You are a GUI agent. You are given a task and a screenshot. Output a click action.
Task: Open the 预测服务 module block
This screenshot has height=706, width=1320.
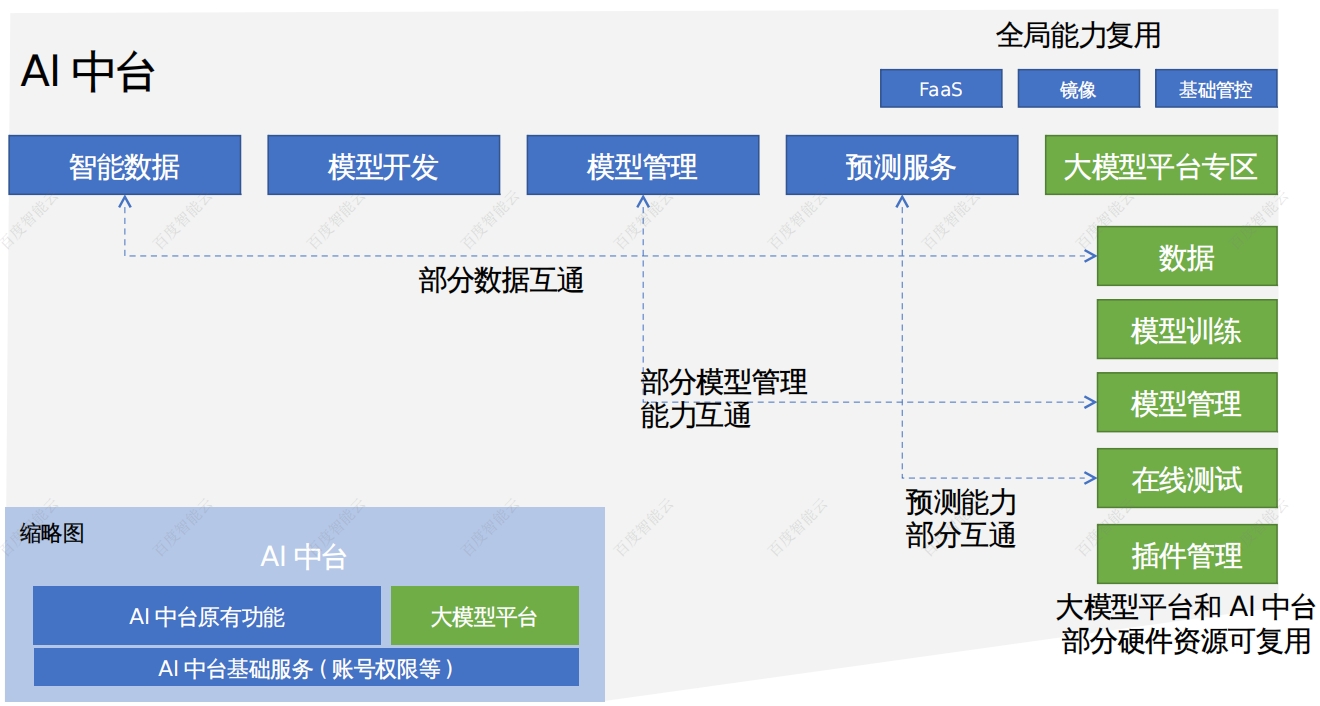coord(903,164)
